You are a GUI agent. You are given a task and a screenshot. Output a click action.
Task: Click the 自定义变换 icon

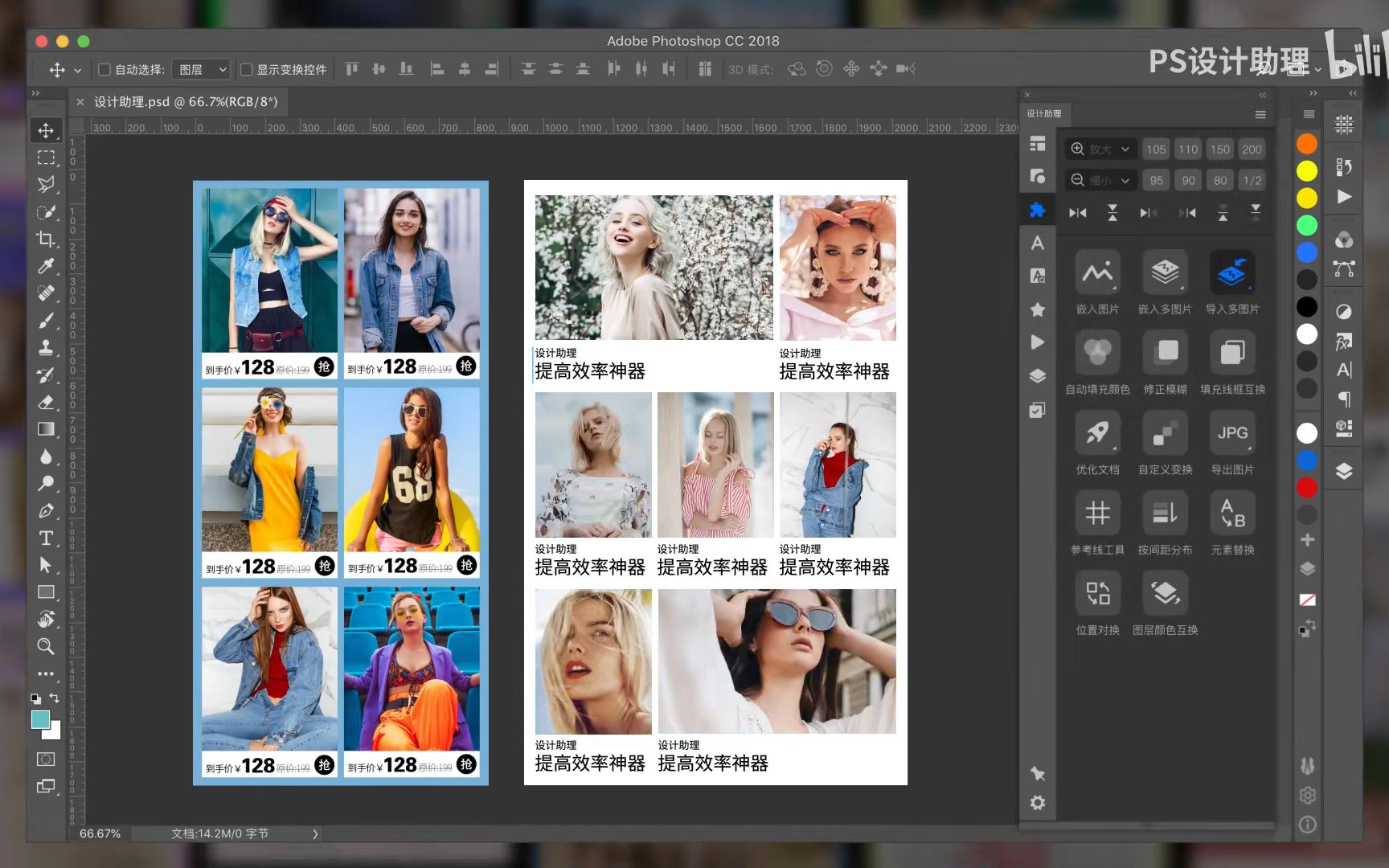click(1165, 433)
